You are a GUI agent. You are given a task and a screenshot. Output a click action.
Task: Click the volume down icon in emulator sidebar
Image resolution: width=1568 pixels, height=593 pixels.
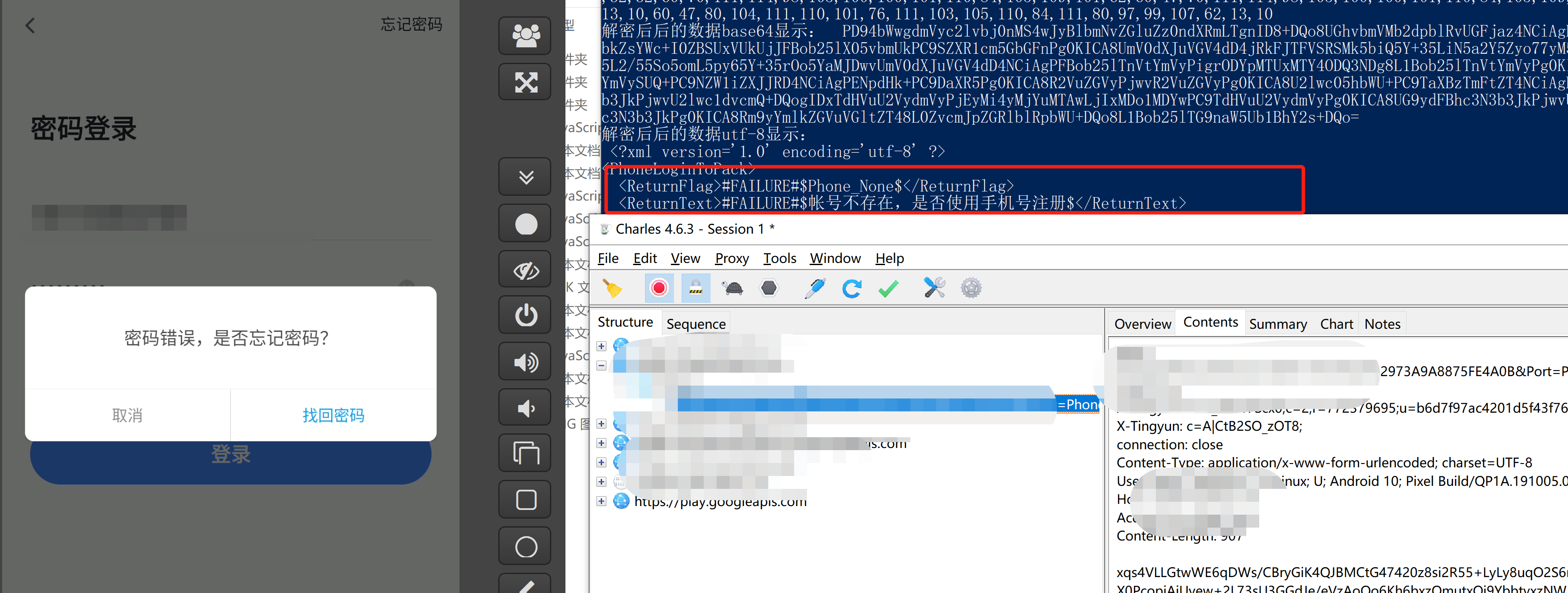click(525, 408)
